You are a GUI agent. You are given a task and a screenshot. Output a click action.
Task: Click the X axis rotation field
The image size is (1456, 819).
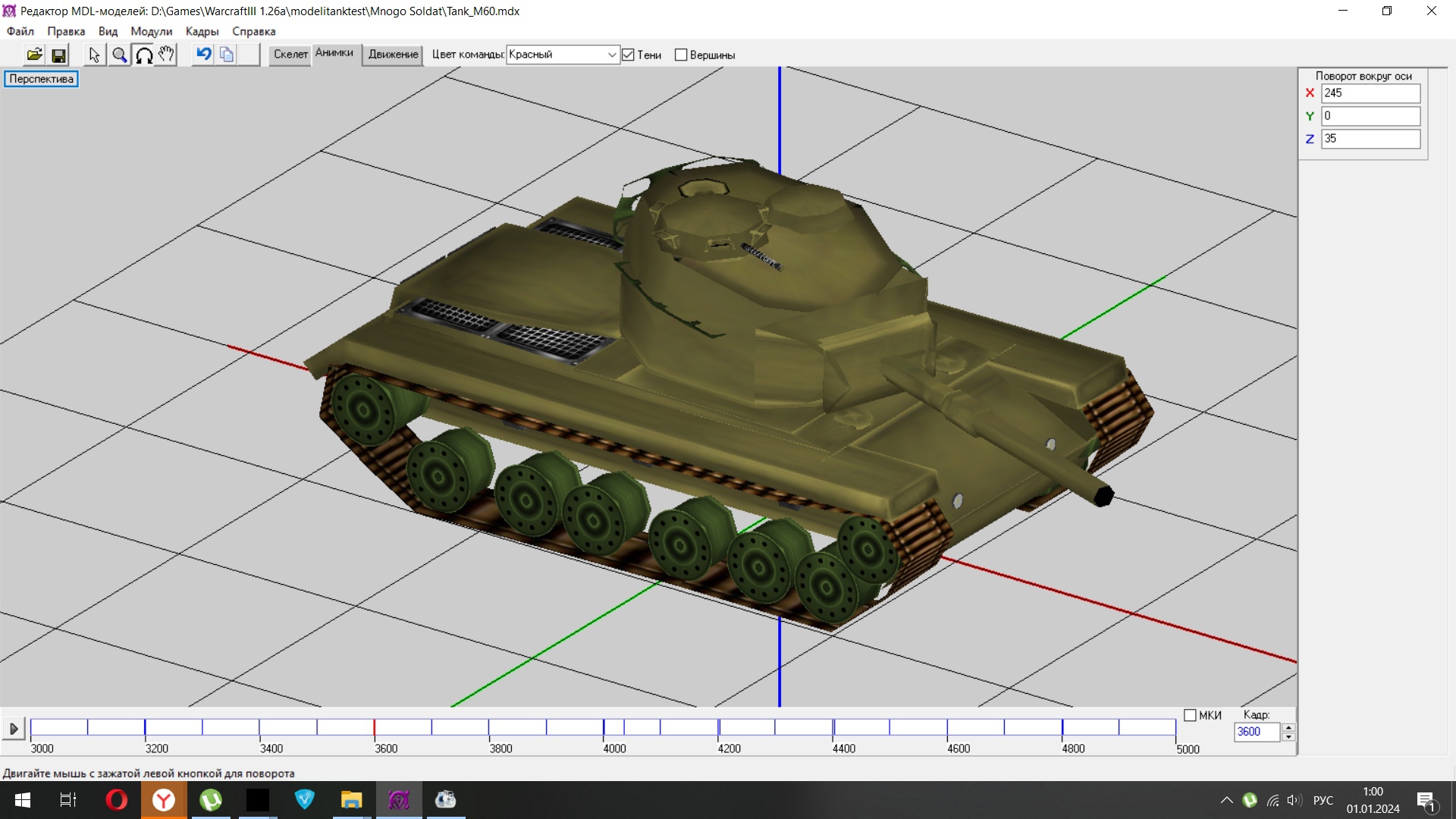tap(1370, 93)
